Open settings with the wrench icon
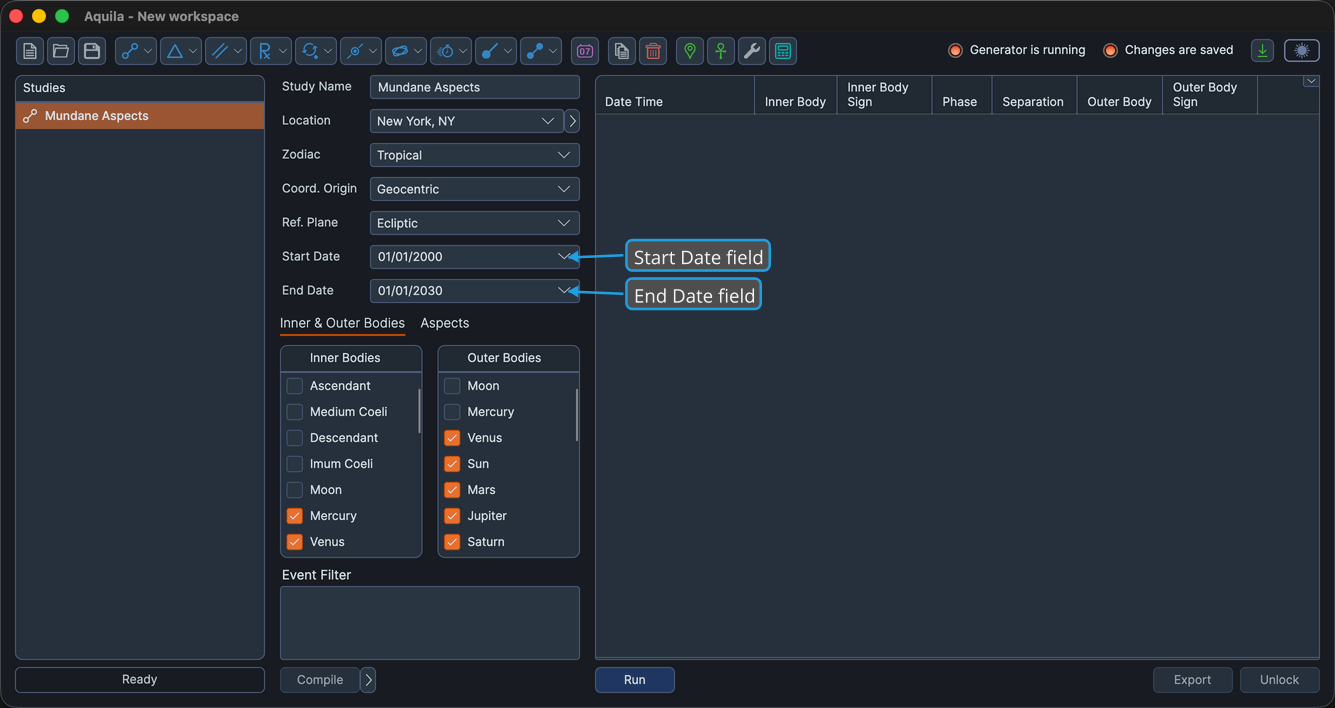 [752, 51]
